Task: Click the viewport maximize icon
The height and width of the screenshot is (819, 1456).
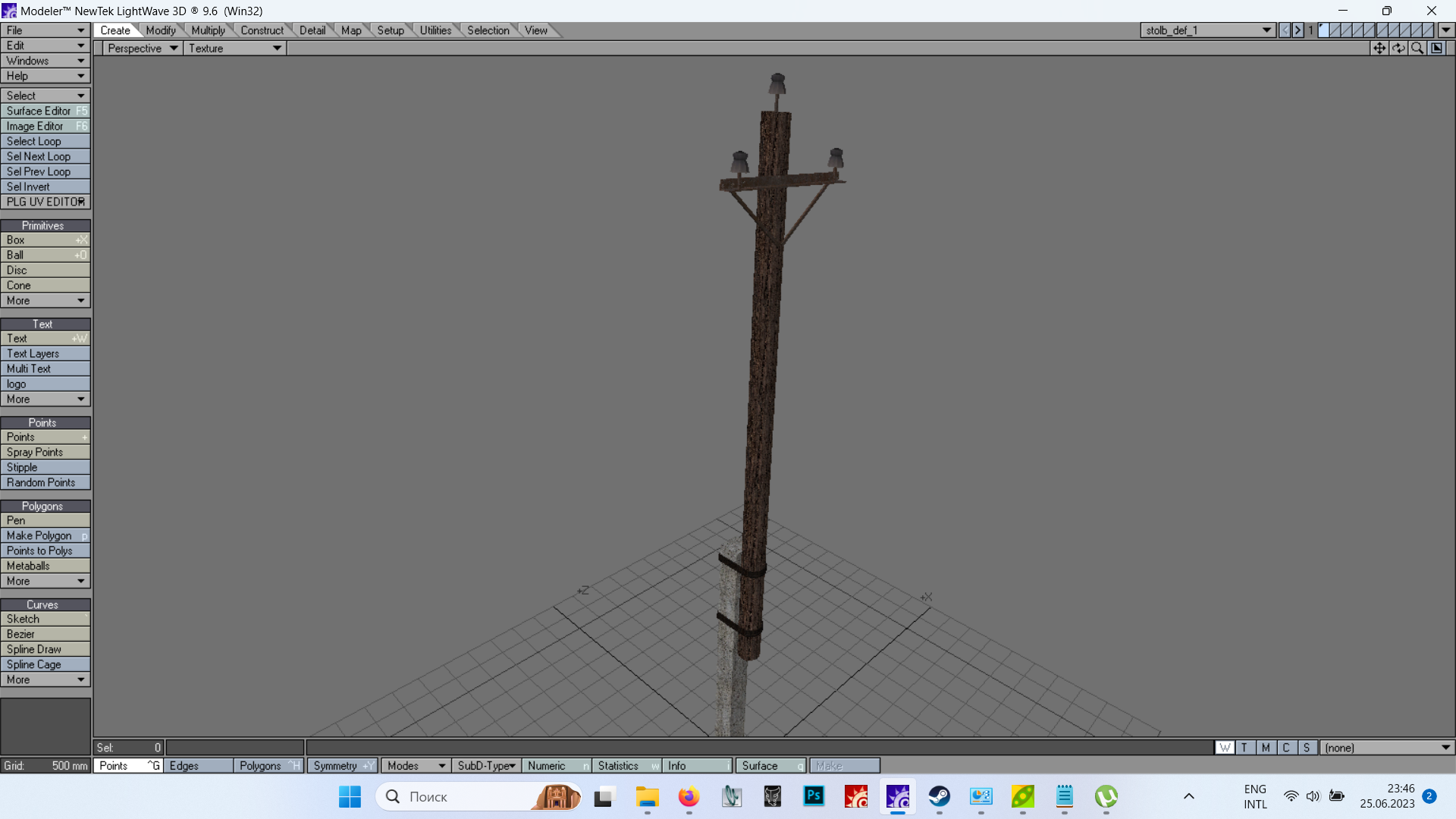Action: pos(1436,48)
